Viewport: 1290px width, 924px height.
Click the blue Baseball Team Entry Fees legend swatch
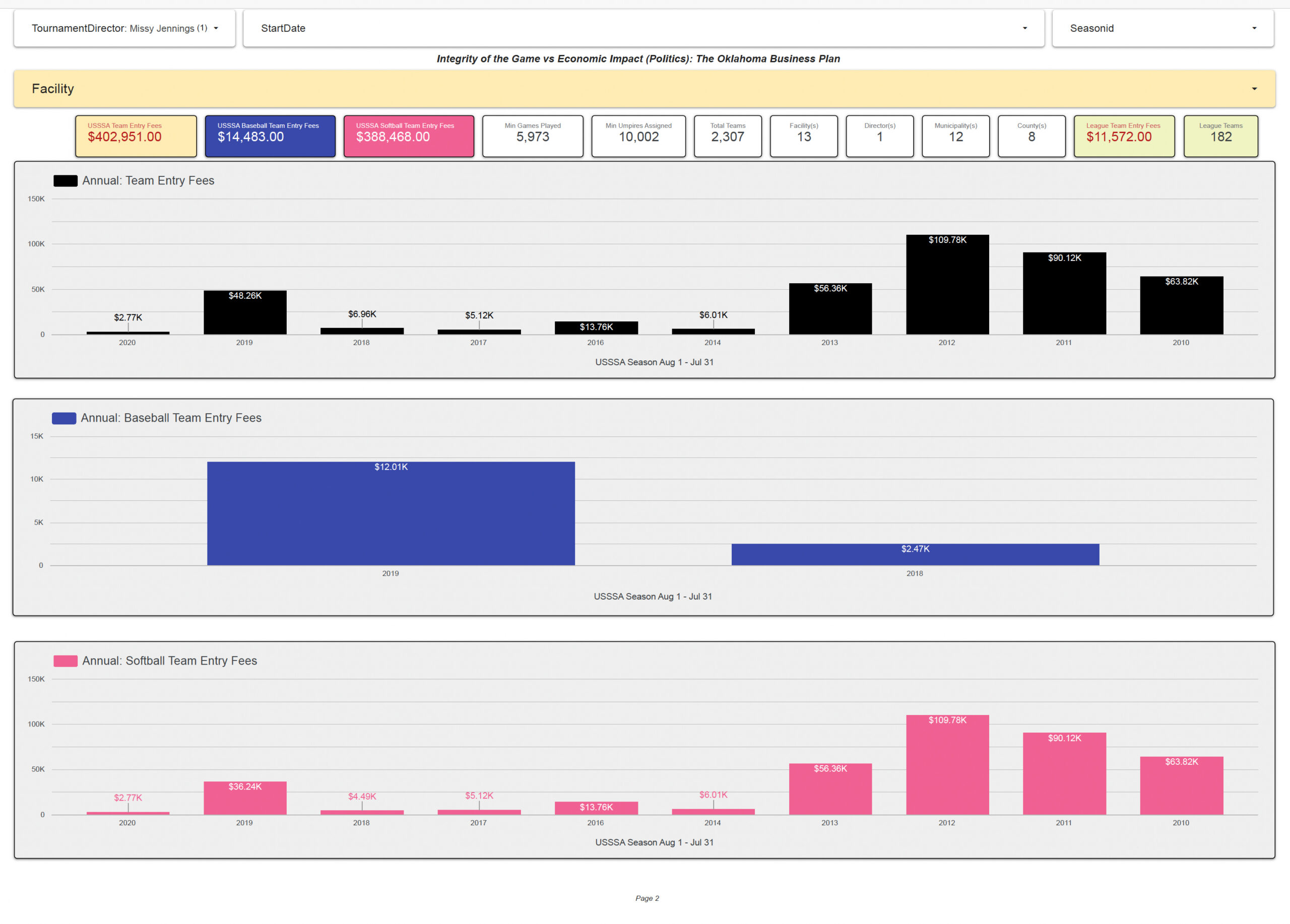[x=63, y=418]
